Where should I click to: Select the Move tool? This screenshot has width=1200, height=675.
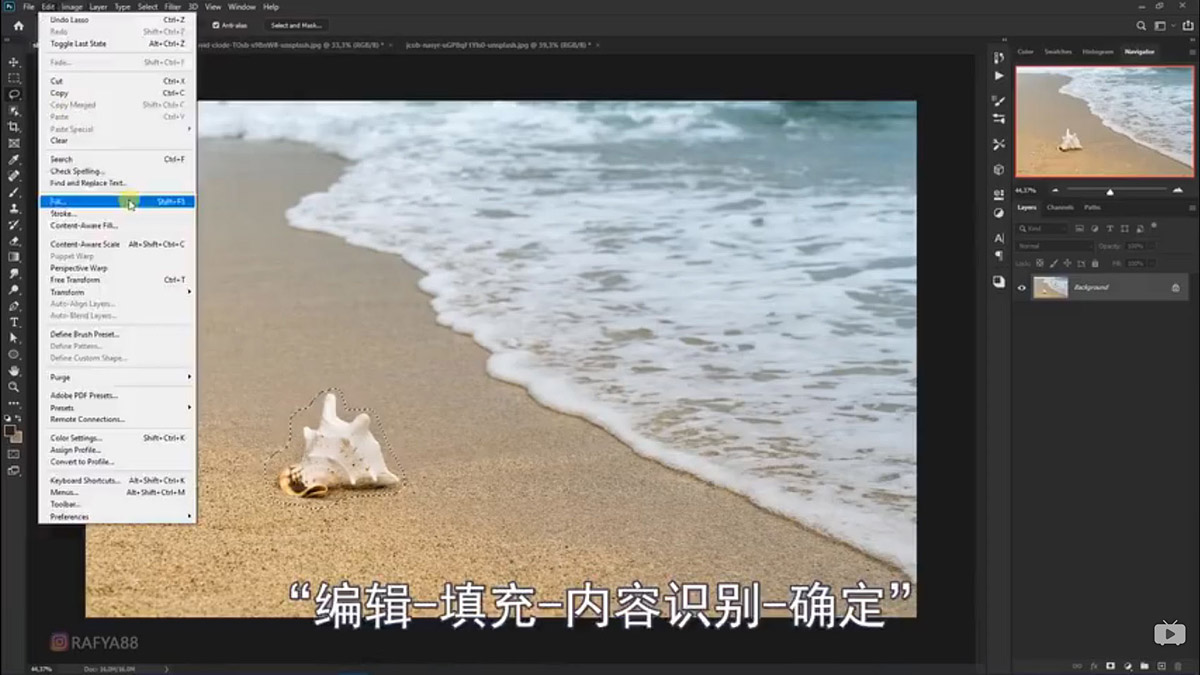point(14,61)
